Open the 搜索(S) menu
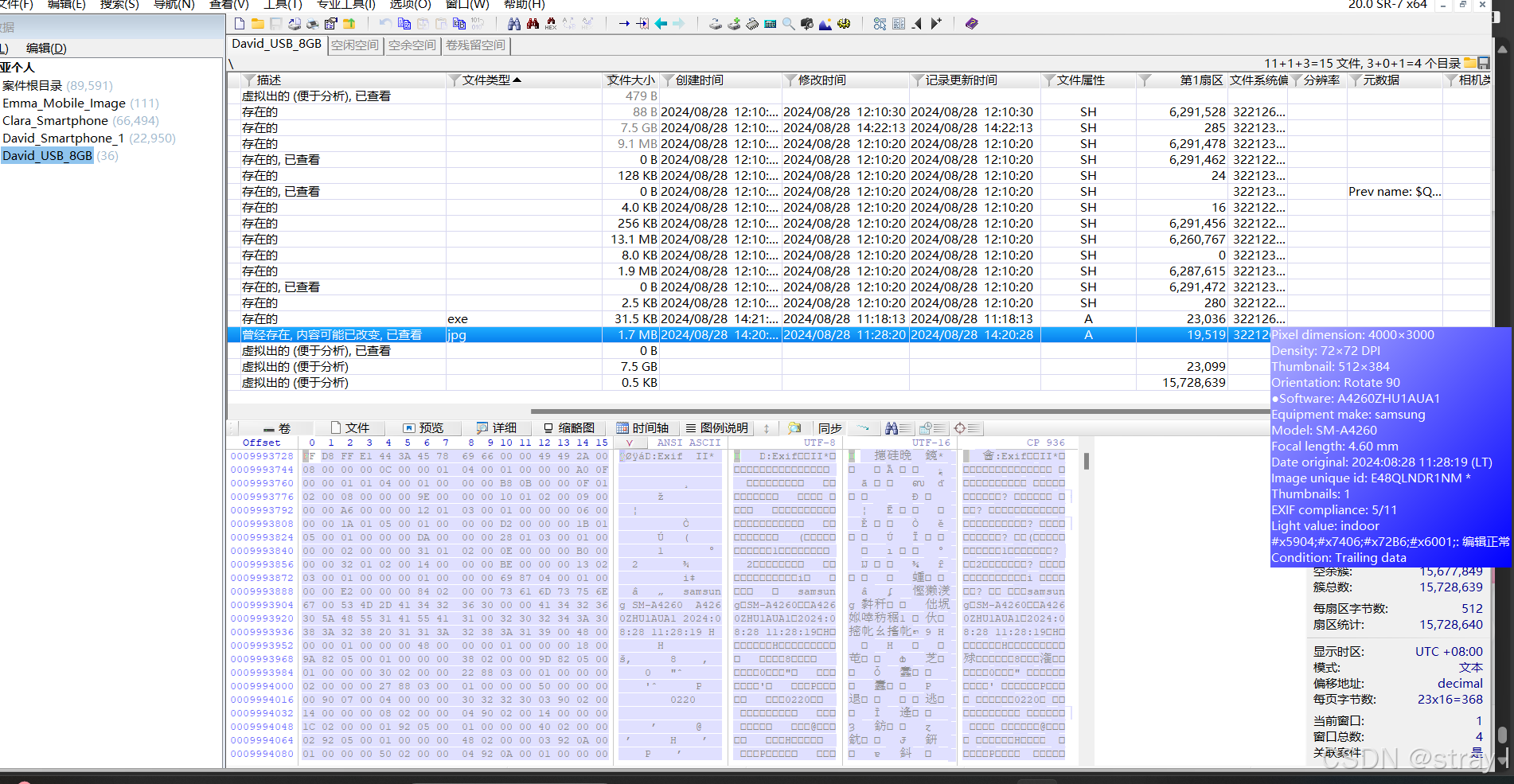This screenshot has width=1514, height=784. (119, 5)
